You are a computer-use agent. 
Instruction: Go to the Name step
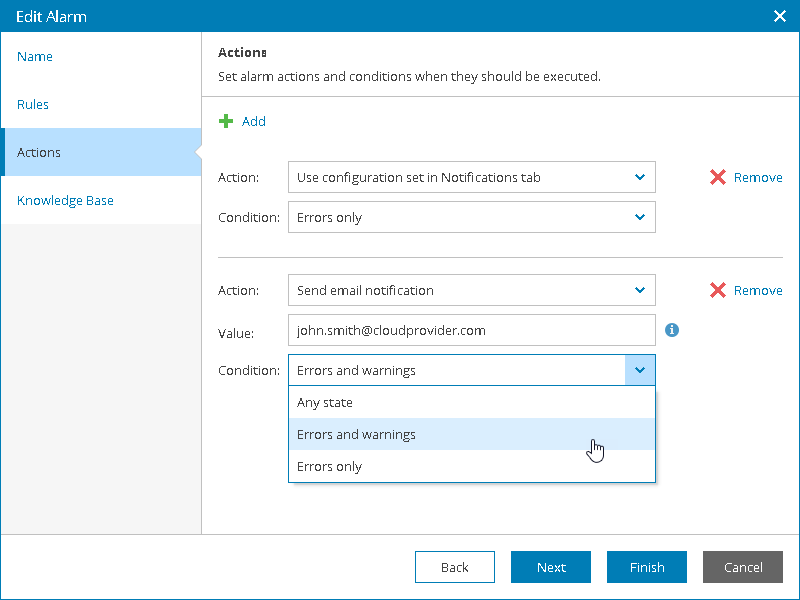(x=35, y=57)
